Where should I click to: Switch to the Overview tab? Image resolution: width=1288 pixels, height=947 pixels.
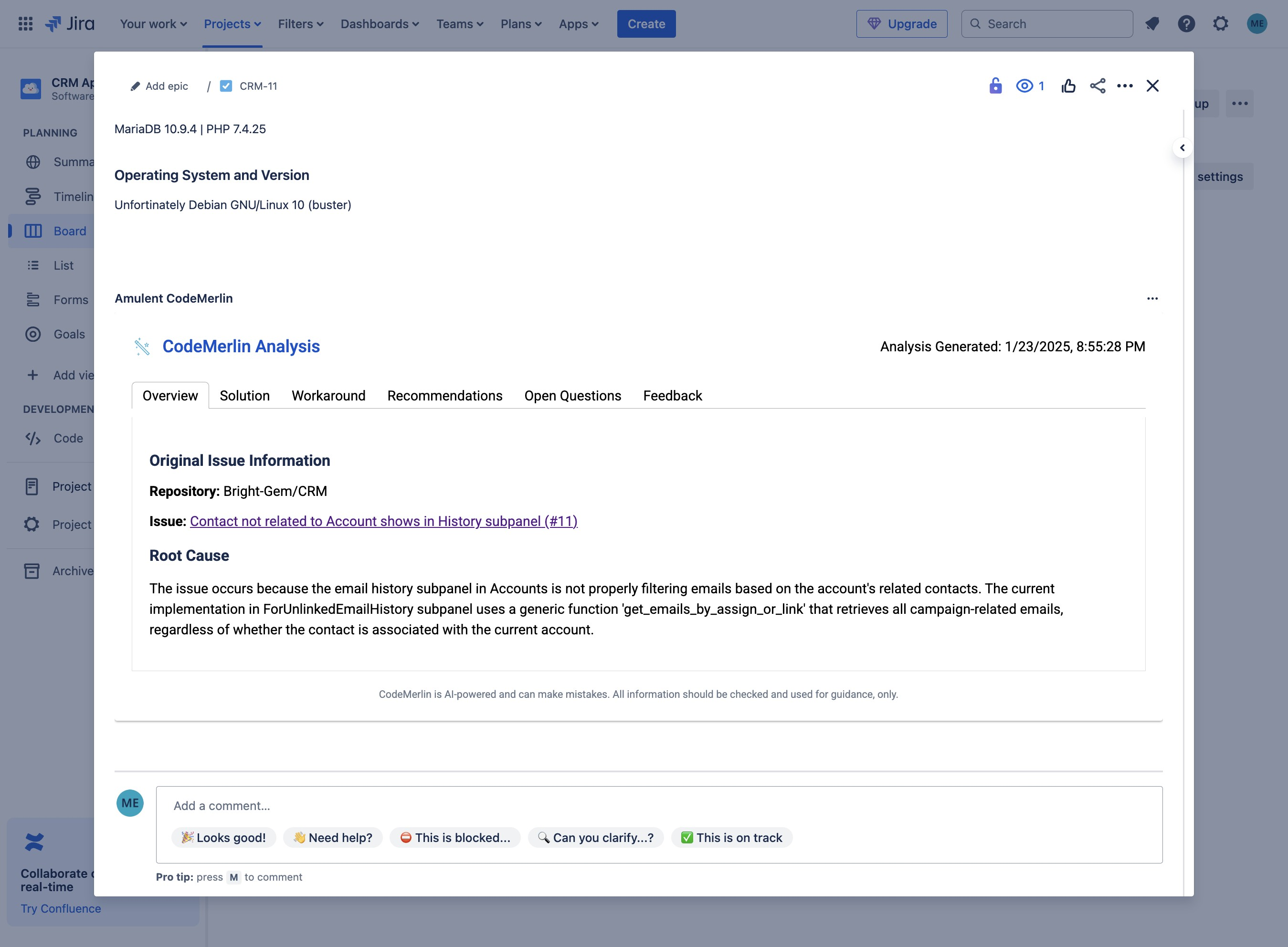pos(170,396)
